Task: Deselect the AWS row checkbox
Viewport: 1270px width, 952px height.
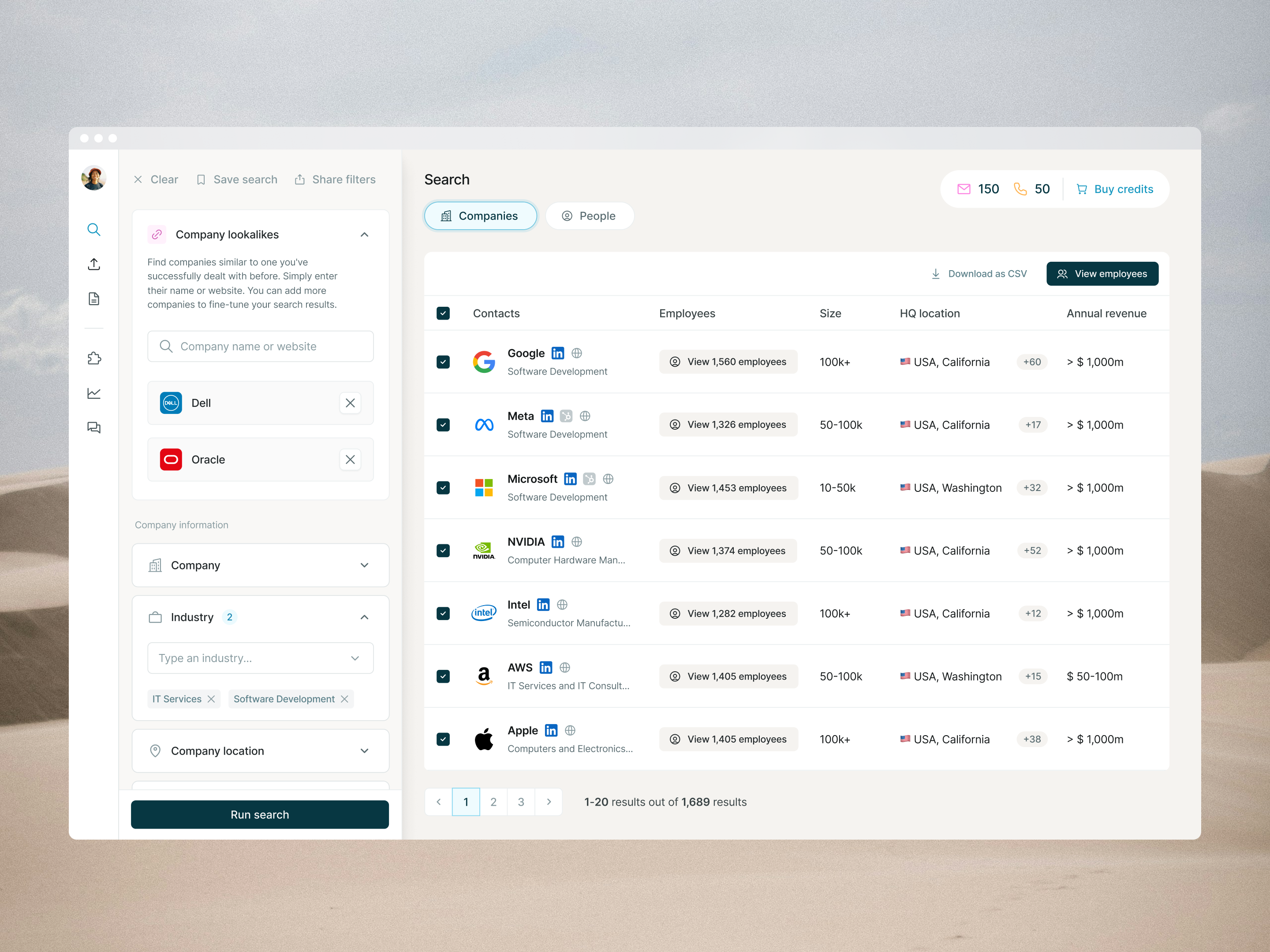Action: pyautogui.click(x=443, y=676)
